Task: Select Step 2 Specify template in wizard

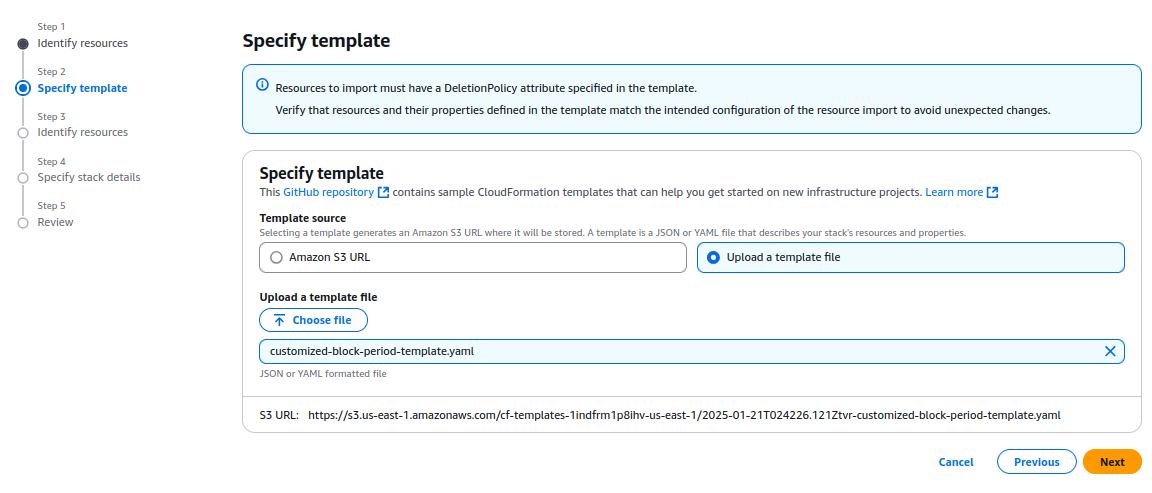Action: (x=82, y=88)
